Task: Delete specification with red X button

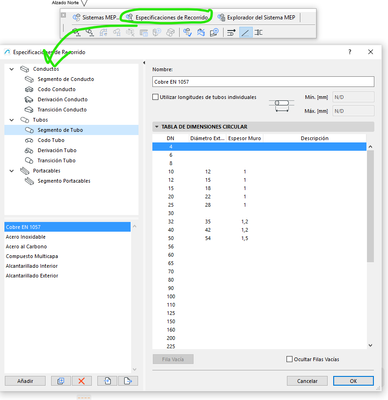Action: tap(81, 381)
